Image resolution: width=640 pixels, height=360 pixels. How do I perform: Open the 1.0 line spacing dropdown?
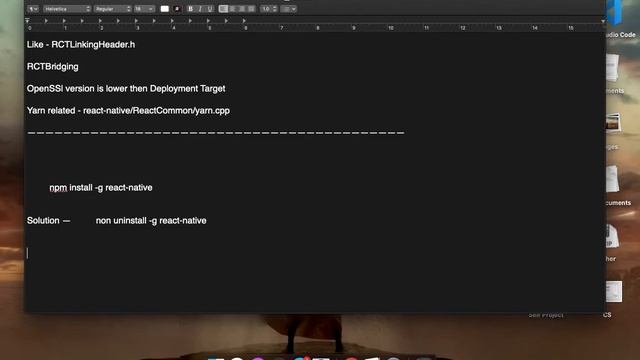269,9
